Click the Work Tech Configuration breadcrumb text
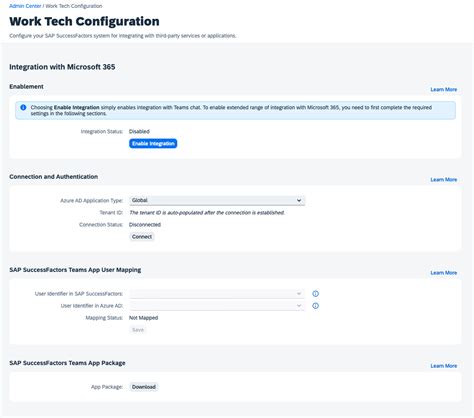The image size is (474, 418). pos(74,6)
